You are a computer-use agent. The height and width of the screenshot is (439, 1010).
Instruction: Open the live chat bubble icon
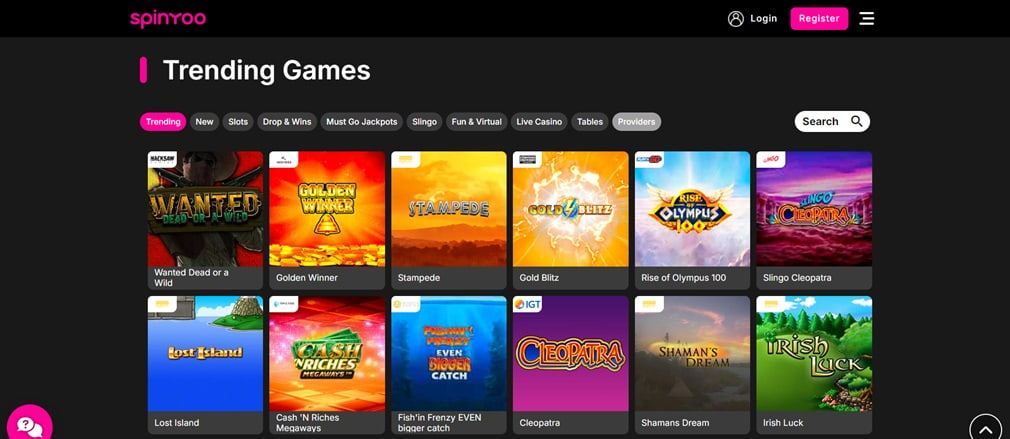(x=29, y=424)
